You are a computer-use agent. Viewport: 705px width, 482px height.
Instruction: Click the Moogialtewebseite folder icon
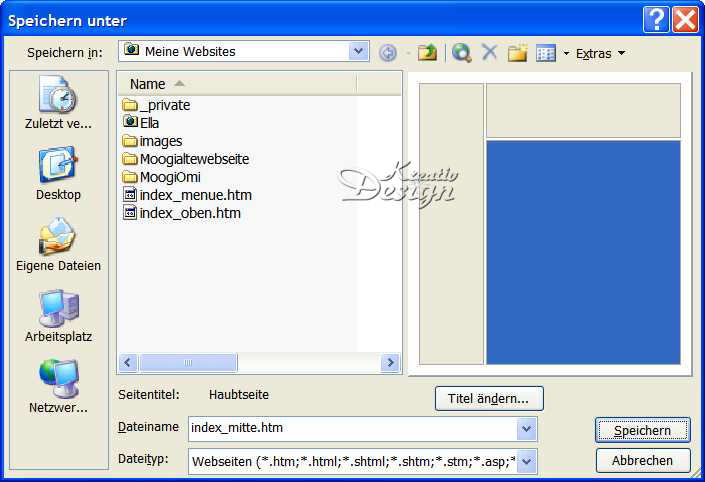pyautogui.click(x=129, y=159)
